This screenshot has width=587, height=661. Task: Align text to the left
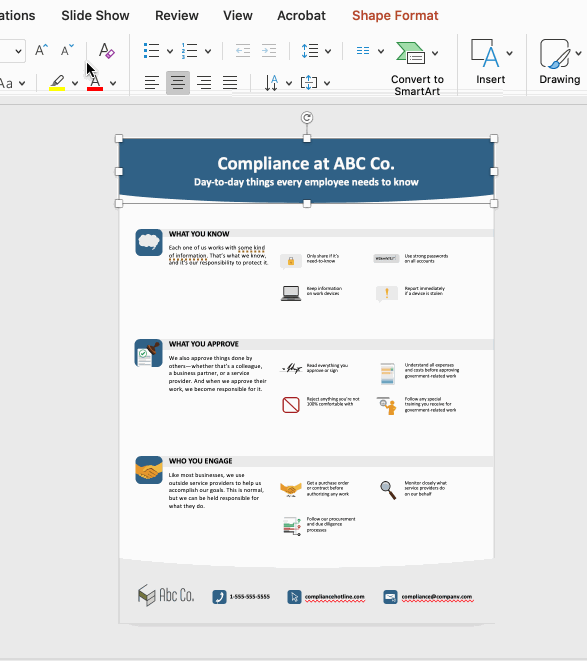pos(152,83)
